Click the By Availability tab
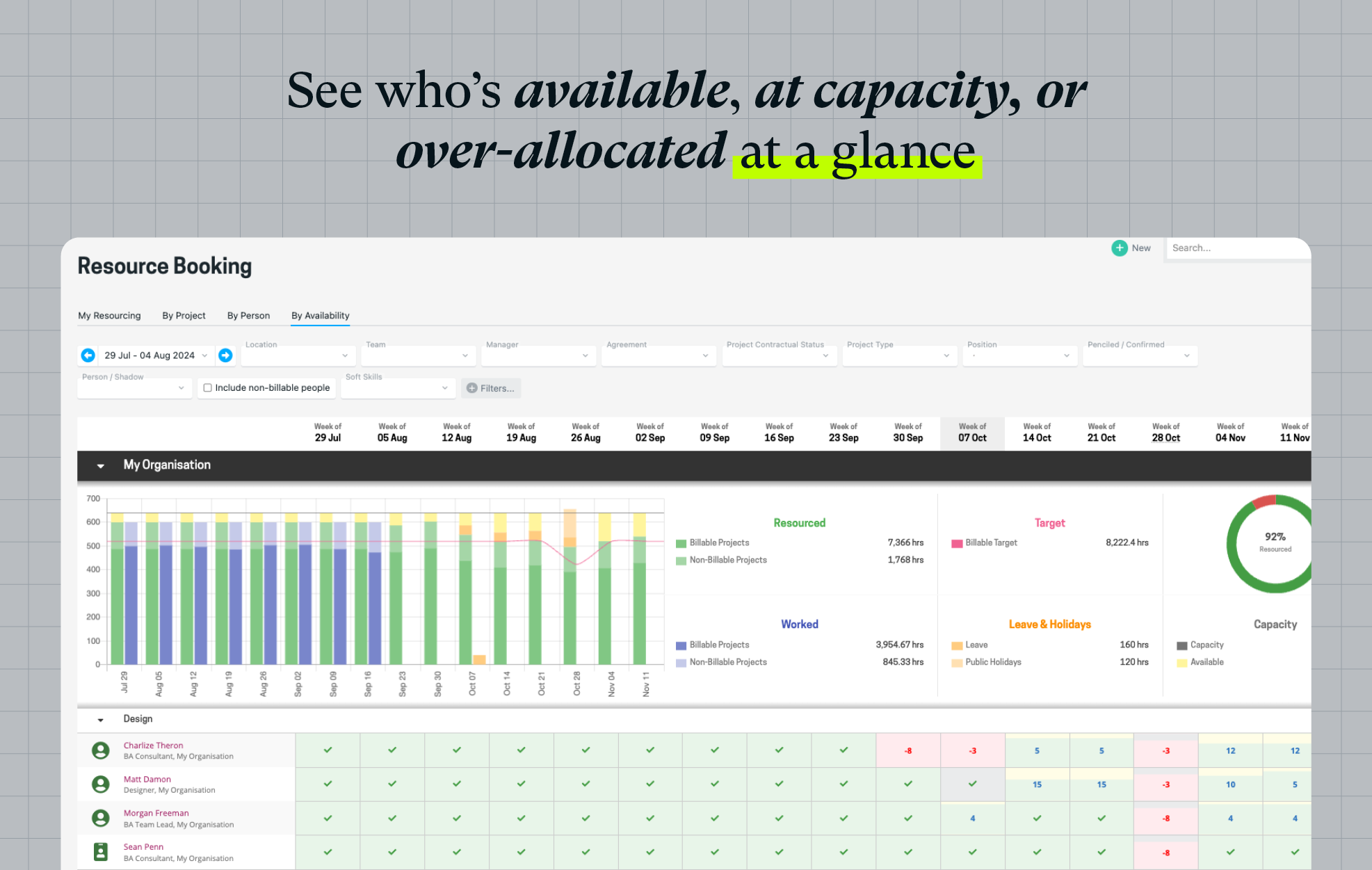This screenshot has height=870, width=1372. pos(319,316)
